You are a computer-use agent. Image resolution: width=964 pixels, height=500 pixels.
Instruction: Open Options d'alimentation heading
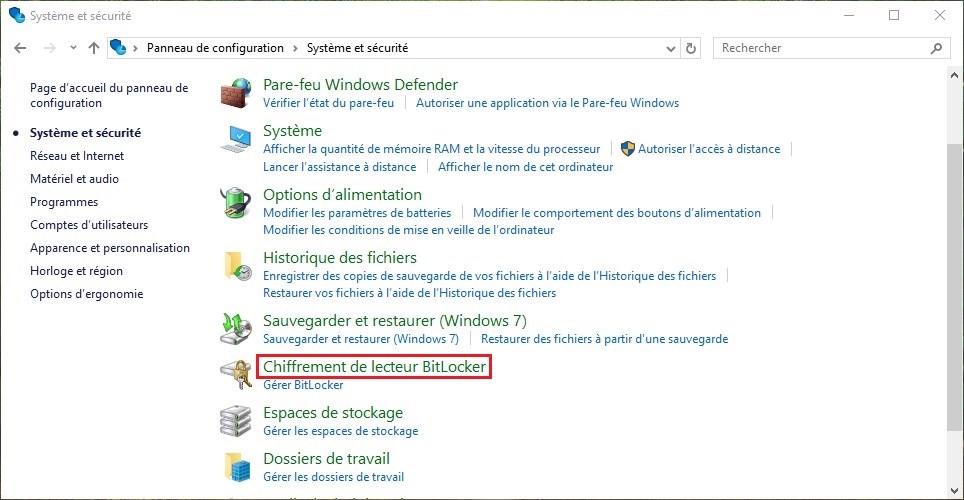[342, 194]
